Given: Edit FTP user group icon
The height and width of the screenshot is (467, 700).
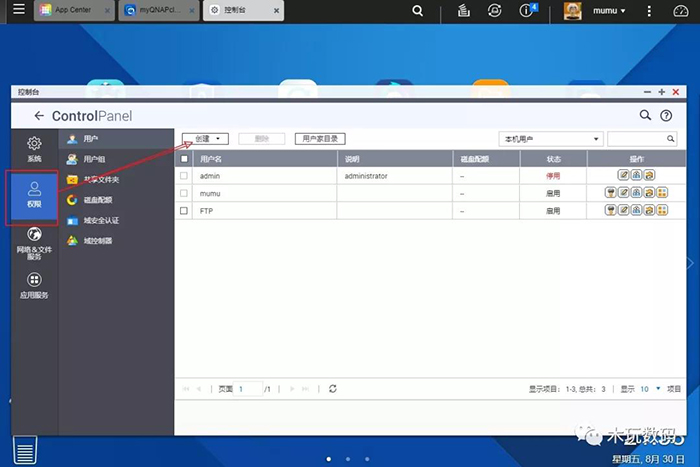Looking at the screenshot, I should click(x=637, y=210).
